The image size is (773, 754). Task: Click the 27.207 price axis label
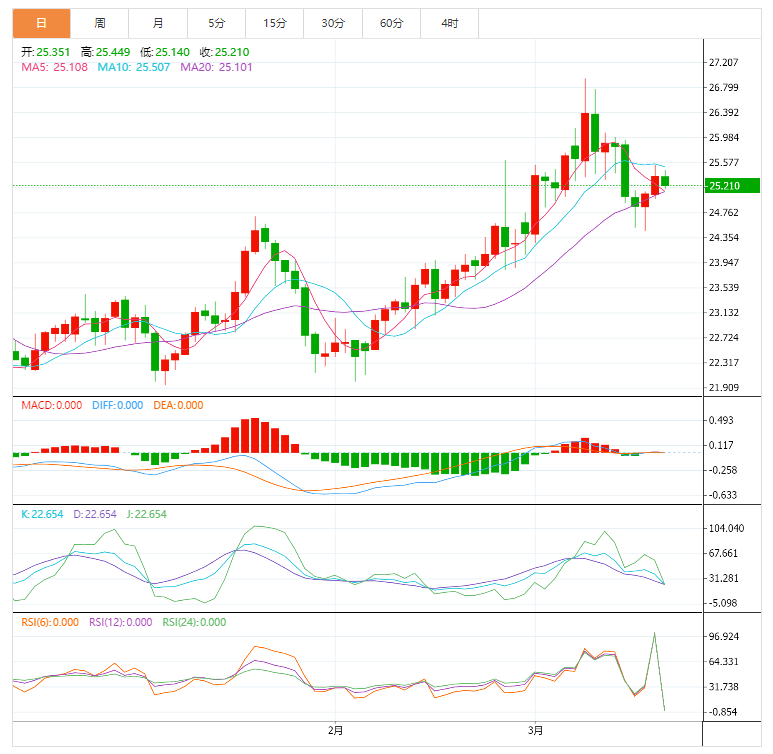point(724,63)
